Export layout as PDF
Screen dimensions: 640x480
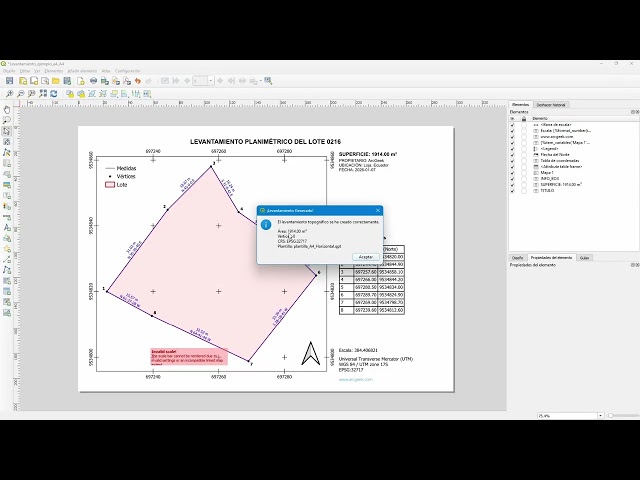pos(127,81)
